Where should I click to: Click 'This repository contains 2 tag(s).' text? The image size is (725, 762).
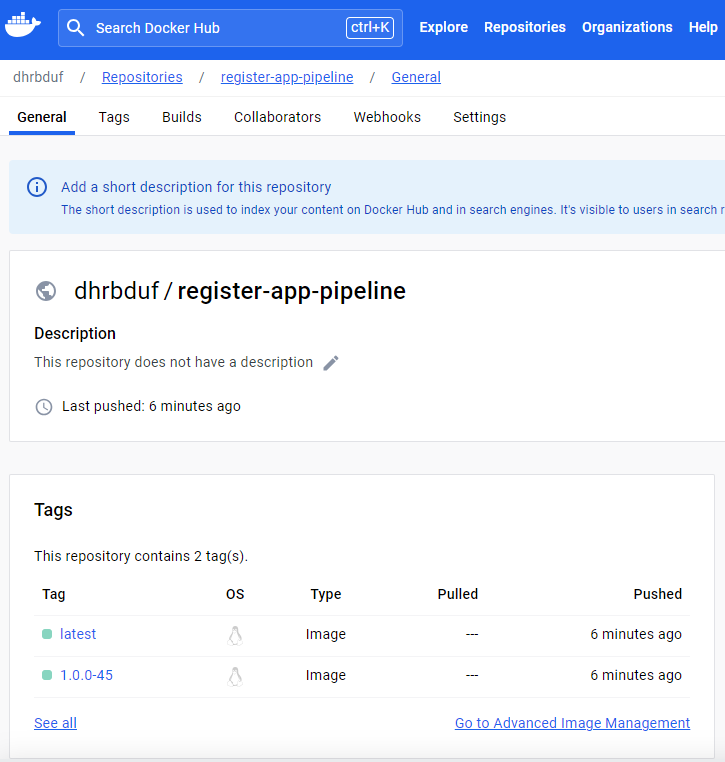[141, 556]
